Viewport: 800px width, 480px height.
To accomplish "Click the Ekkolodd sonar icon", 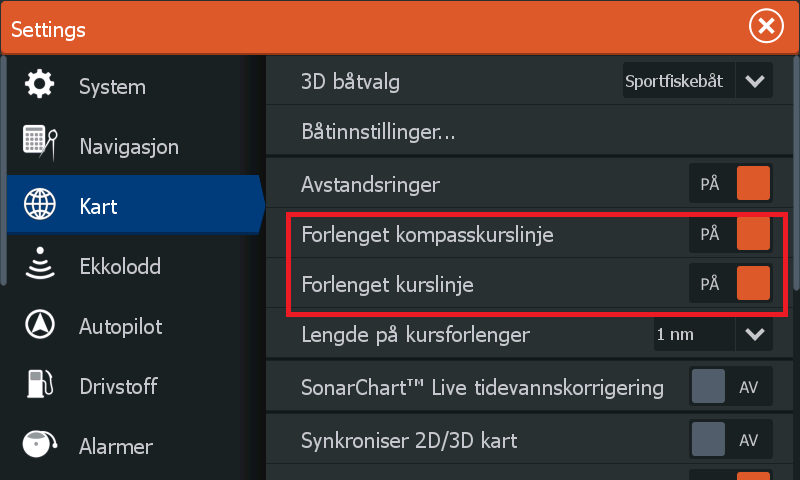I will 40,266.
